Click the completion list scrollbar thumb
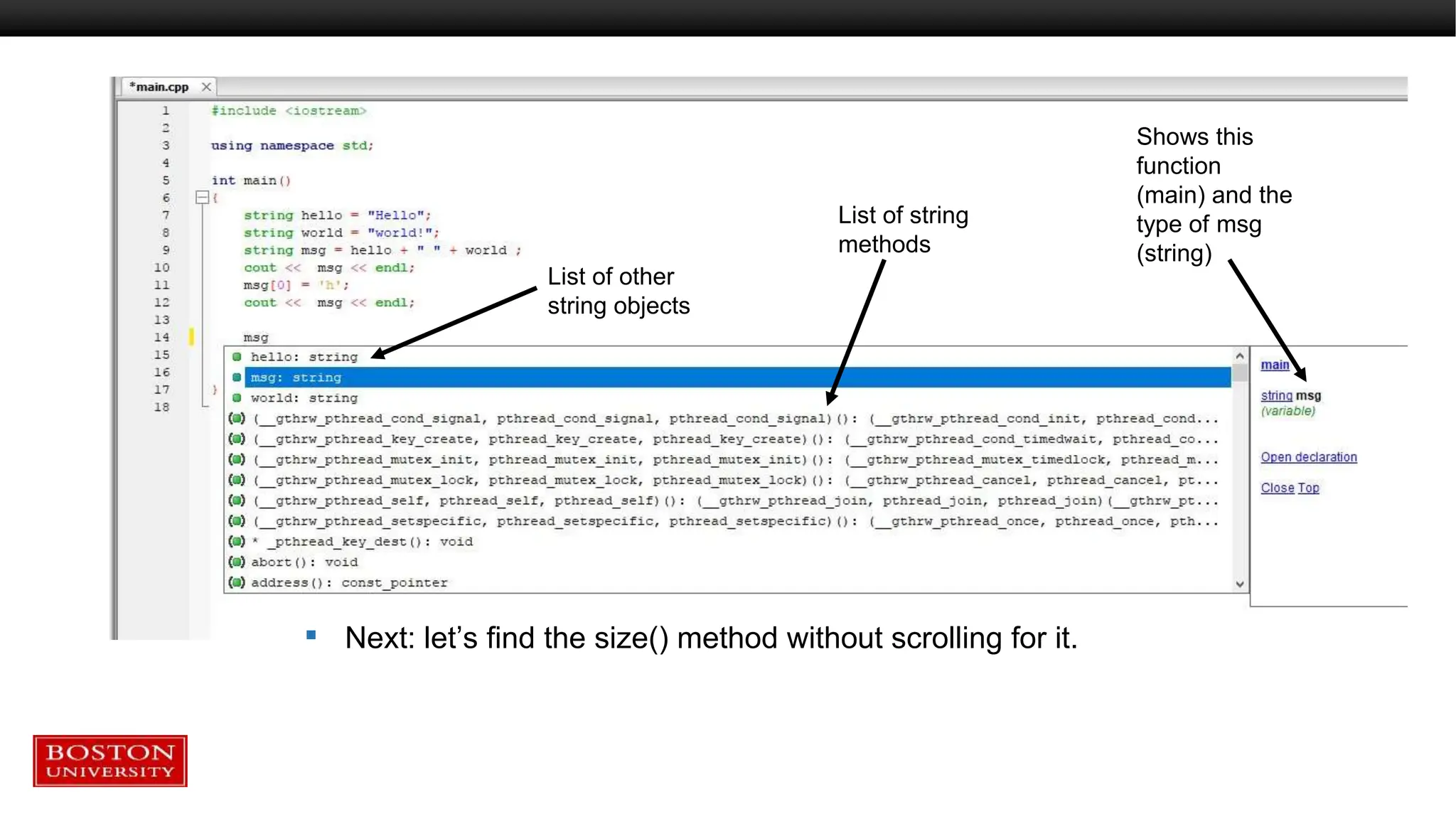 pyautogui.click(x=1240, y=373)
